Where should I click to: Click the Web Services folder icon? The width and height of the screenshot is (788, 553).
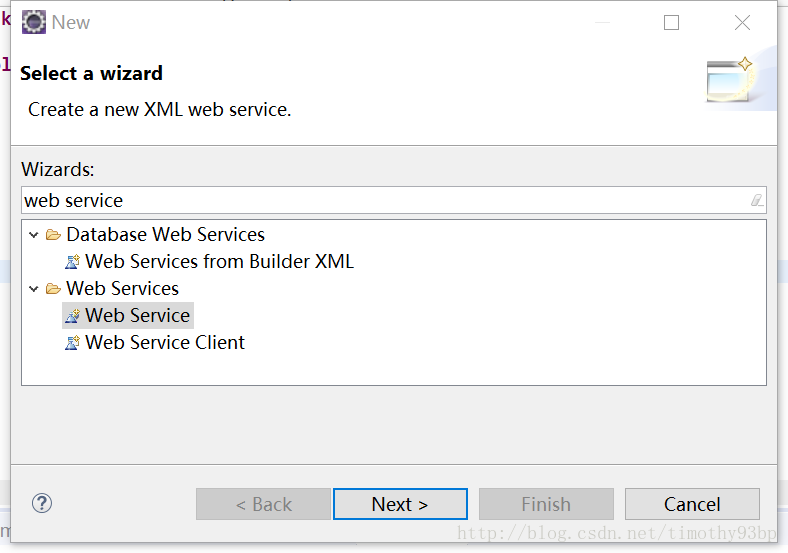click(x=53, y=289)
